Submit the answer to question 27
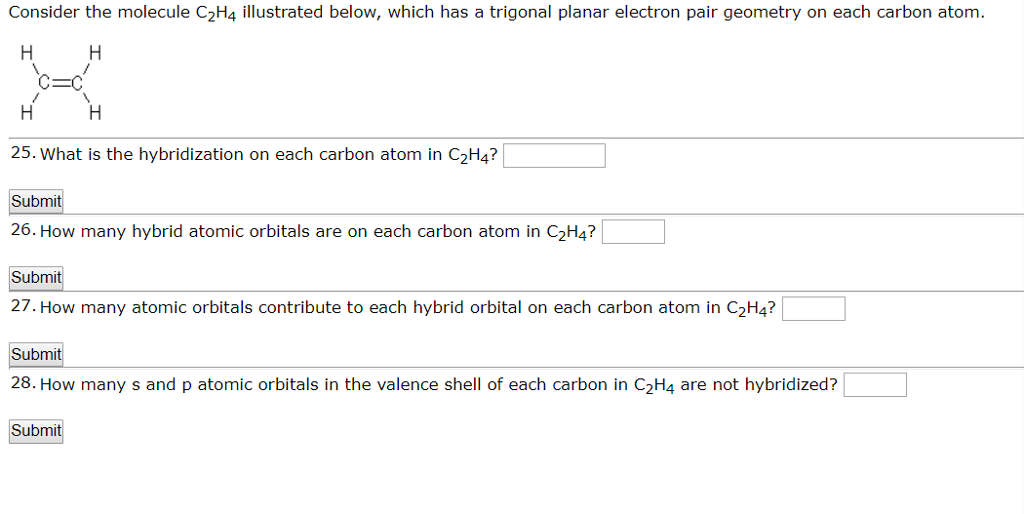Viewport: 1024px width, 514px height. point(36,355)
